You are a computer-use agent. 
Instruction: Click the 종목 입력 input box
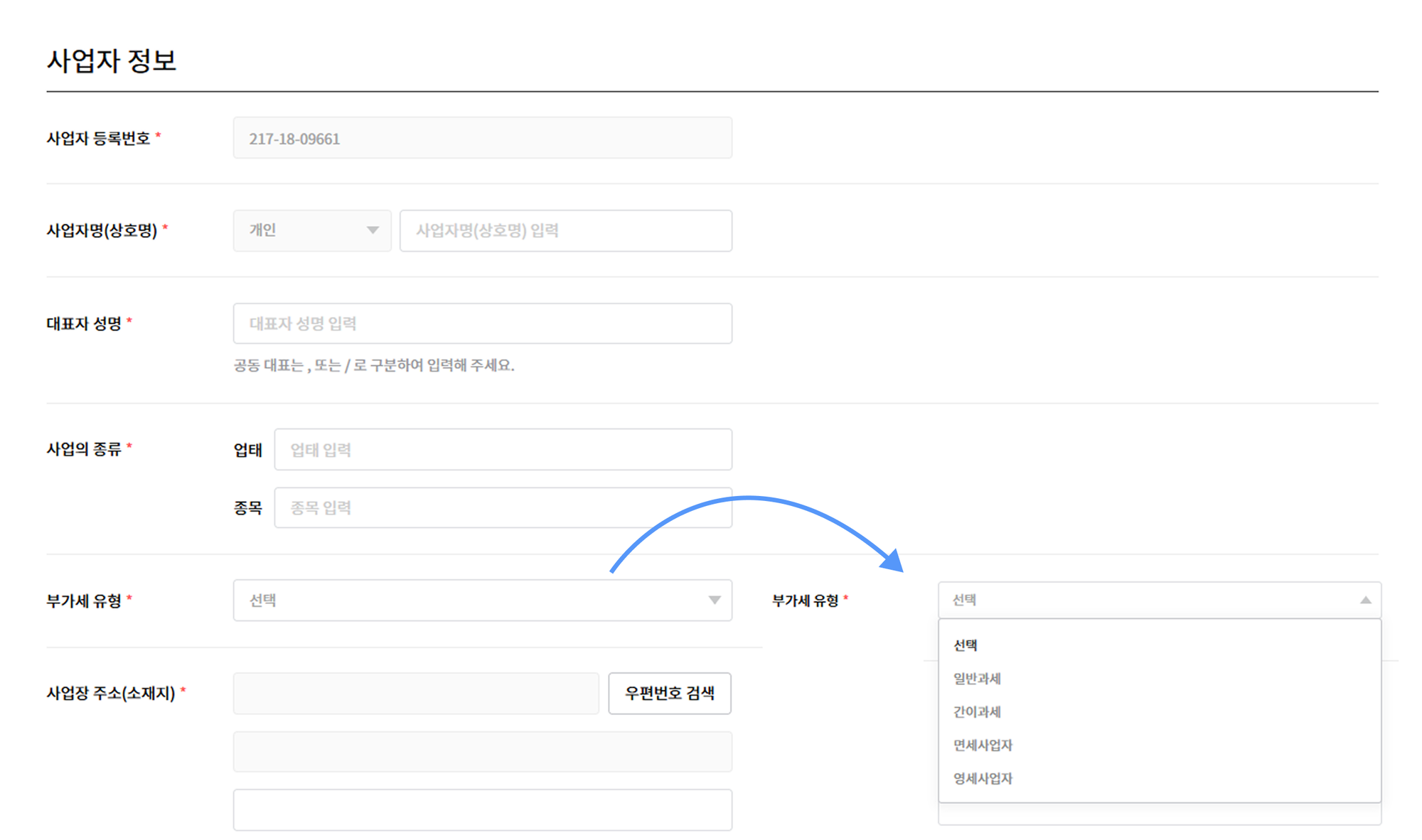(x=503, y=507)
